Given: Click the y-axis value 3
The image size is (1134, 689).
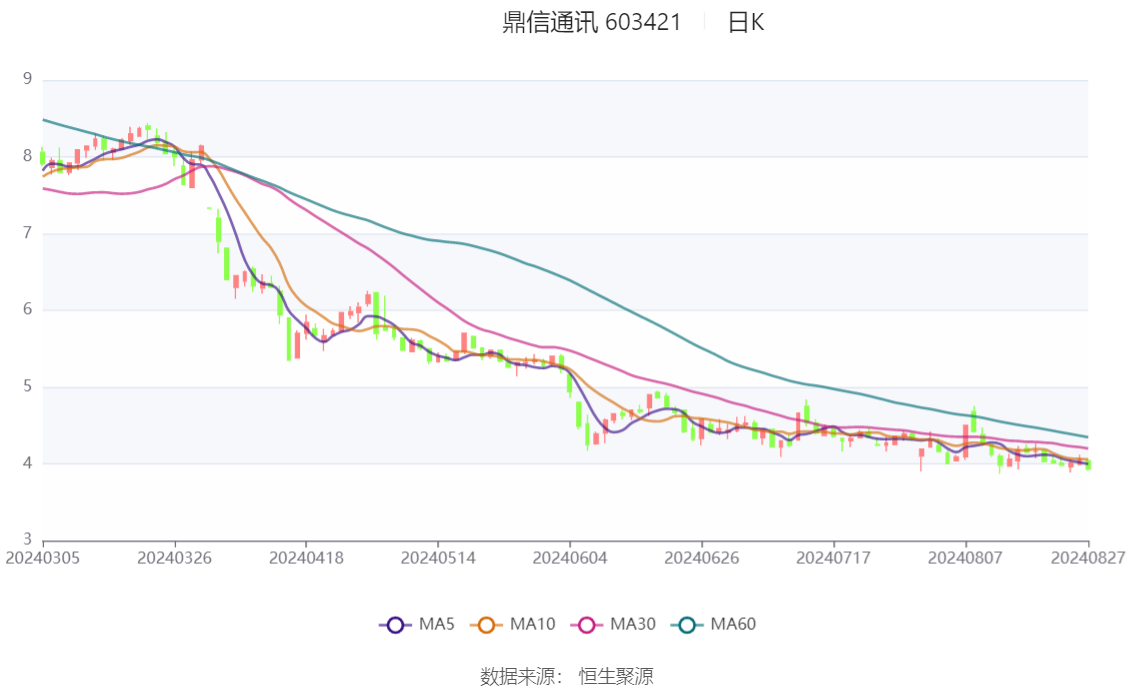Looking at the screenshot, I should [27, 539].
